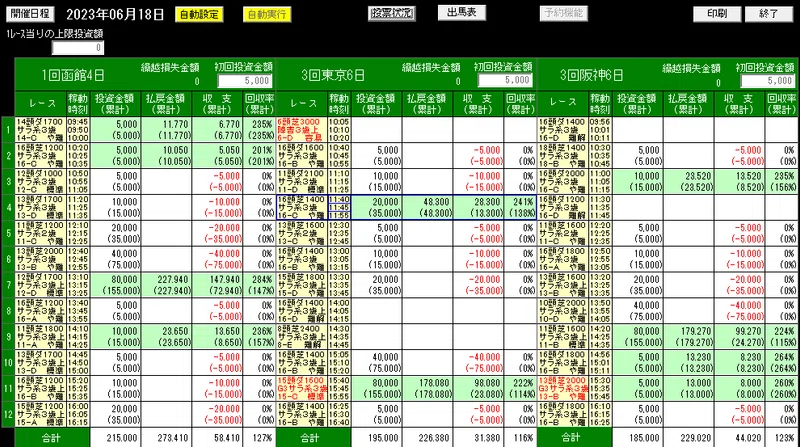Image resolution: width=800 pixels, height=447 pixels.
Task: Select the 1回函館4日 venue header
Action: 73,76
